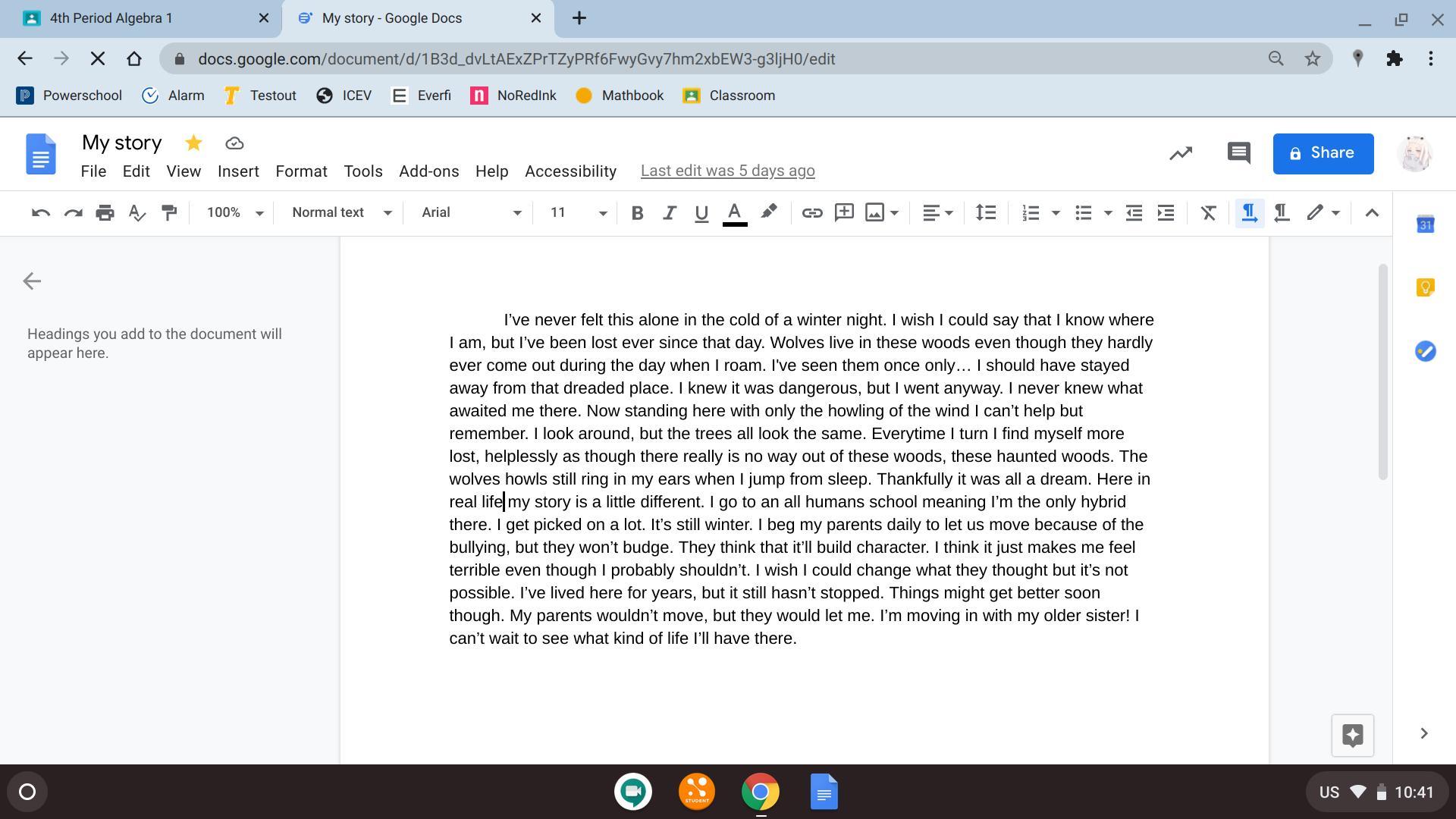Expand the Normal text style dropdown
This screenshot has height=819, width=1456.
pos(341,213)
